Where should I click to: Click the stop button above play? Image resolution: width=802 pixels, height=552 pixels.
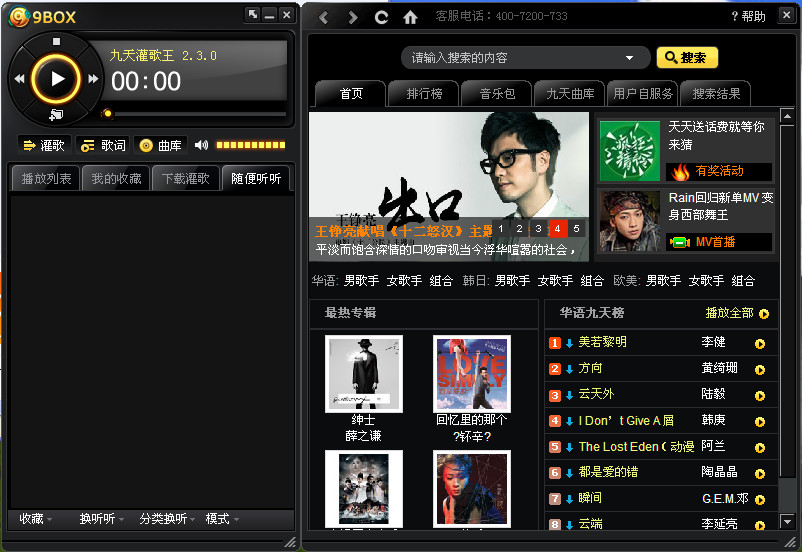point(56,41)
